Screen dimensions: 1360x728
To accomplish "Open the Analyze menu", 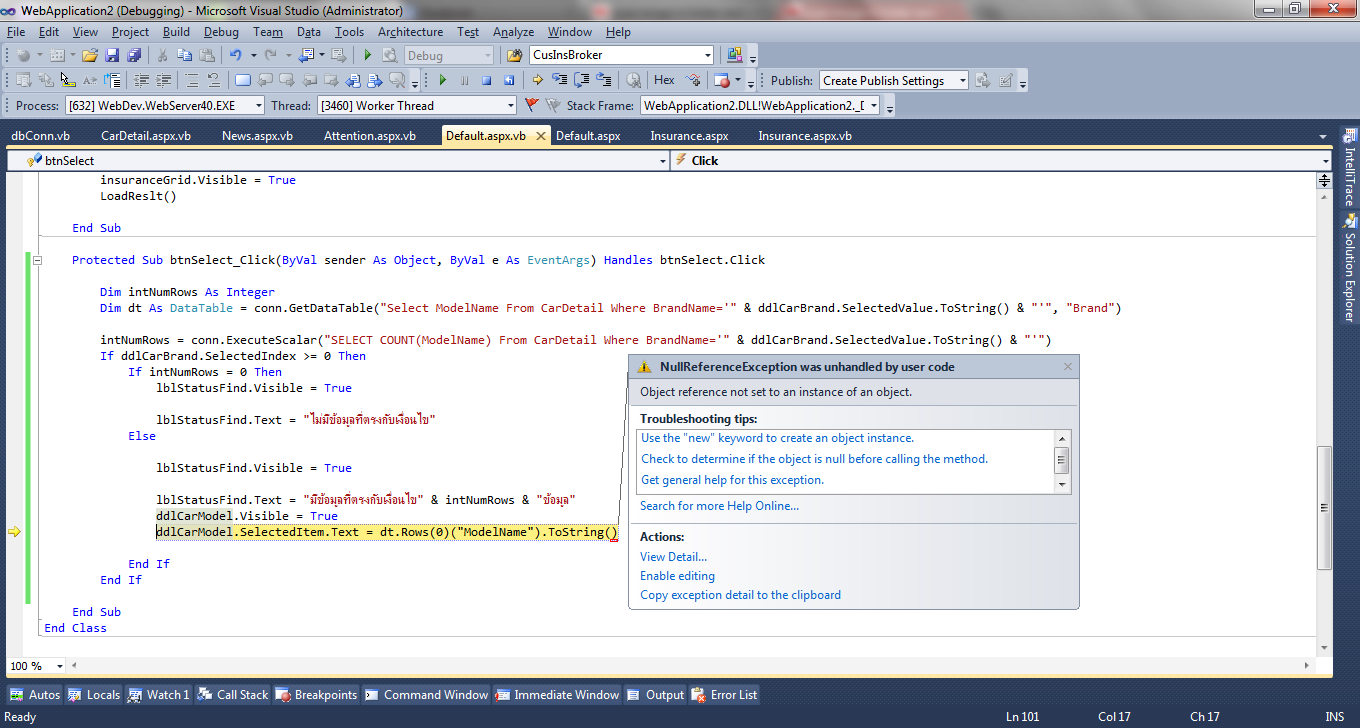I will [x=513, y=32].
